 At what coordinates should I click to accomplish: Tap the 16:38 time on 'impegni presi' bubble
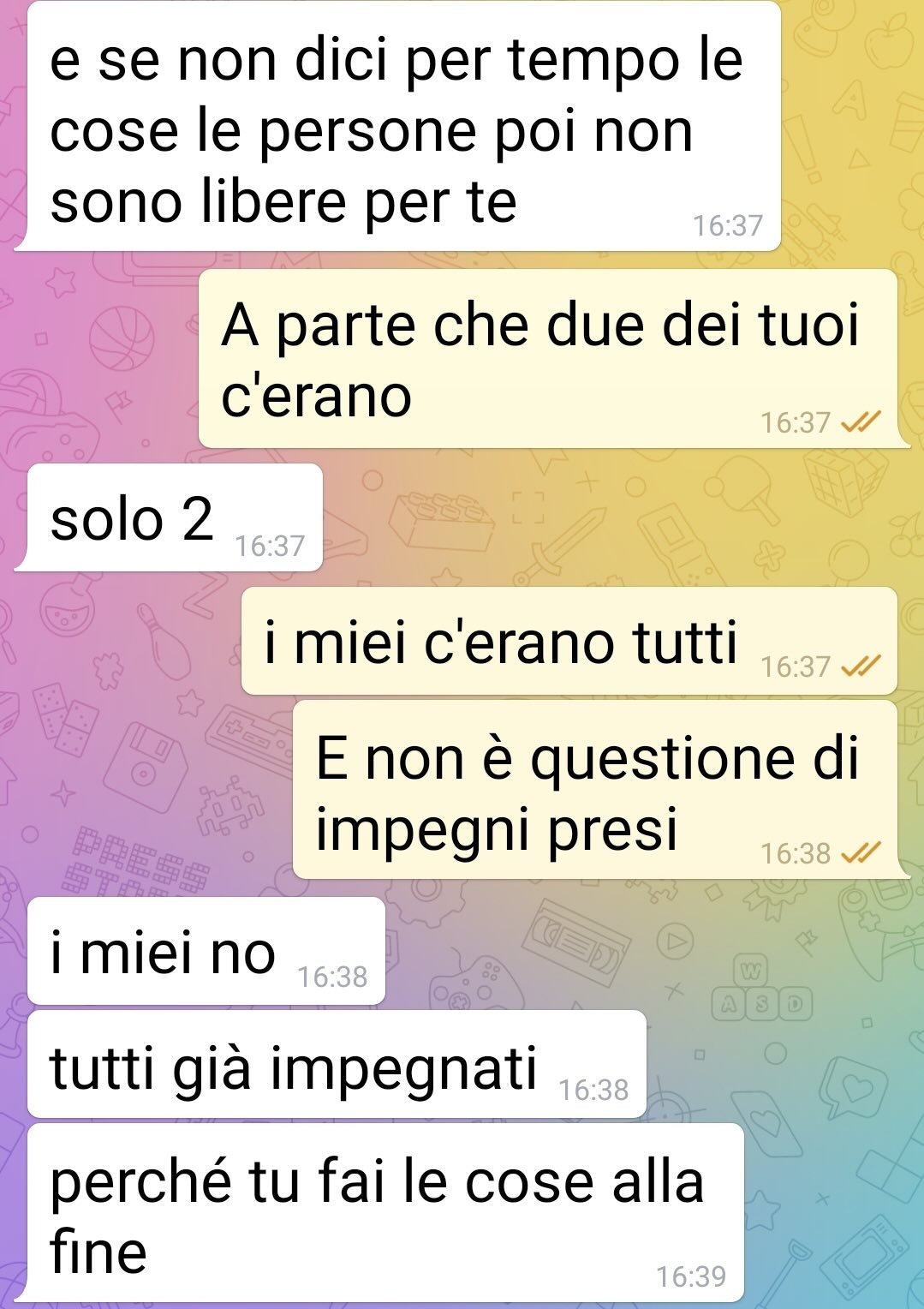click(796, 853)
